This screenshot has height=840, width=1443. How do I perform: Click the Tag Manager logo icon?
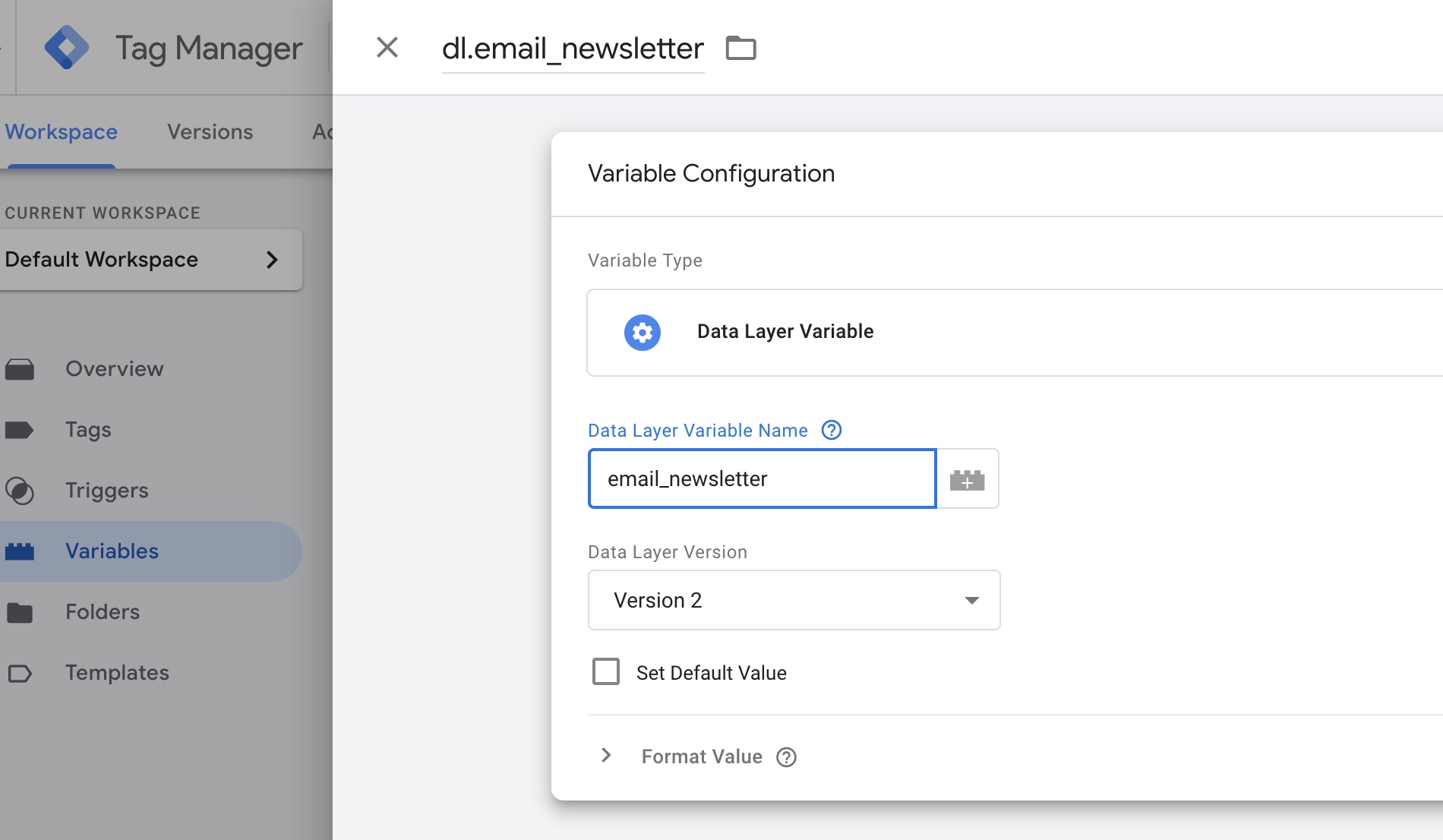pyautogui.click(x=67, y=48)
